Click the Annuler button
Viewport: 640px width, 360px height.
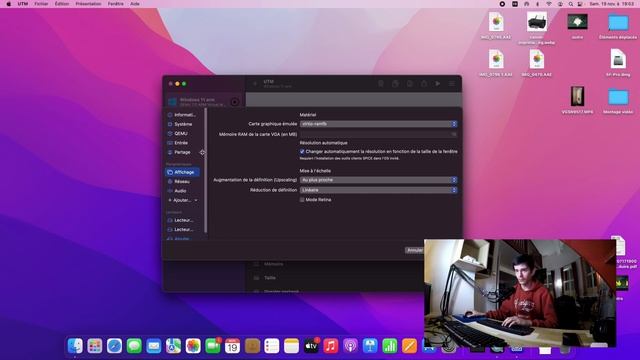click(414, 250)
